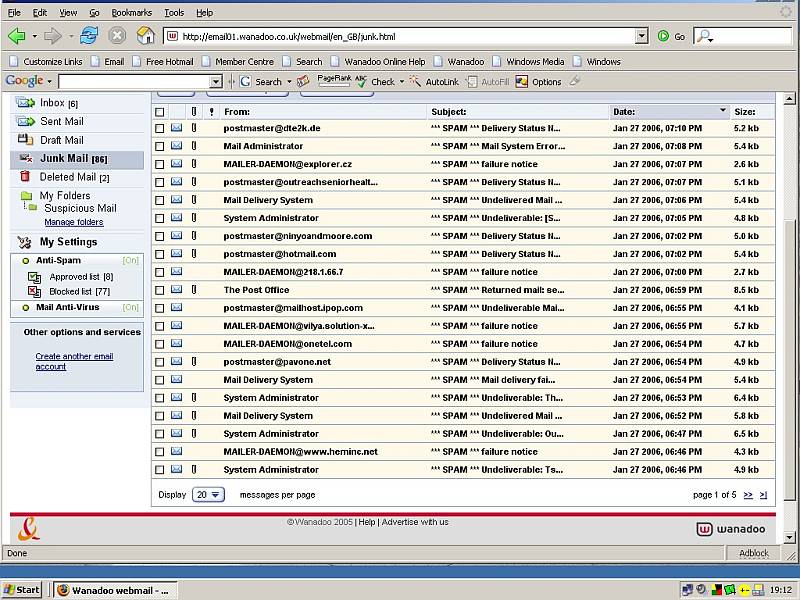
Task: Open the messages per page dropdown
Action: (x=208, y=495)
